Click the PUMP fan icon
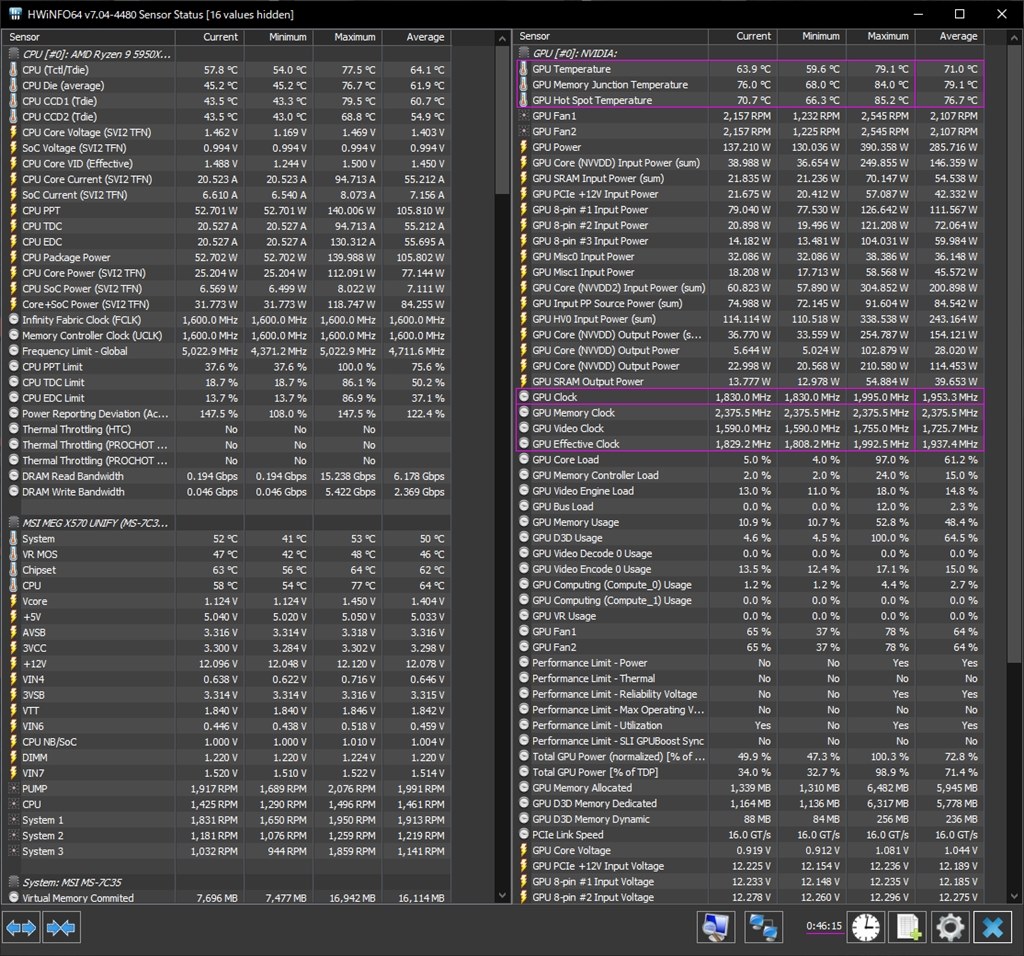This screenshot has width=1024, height=956. [14, 788]
